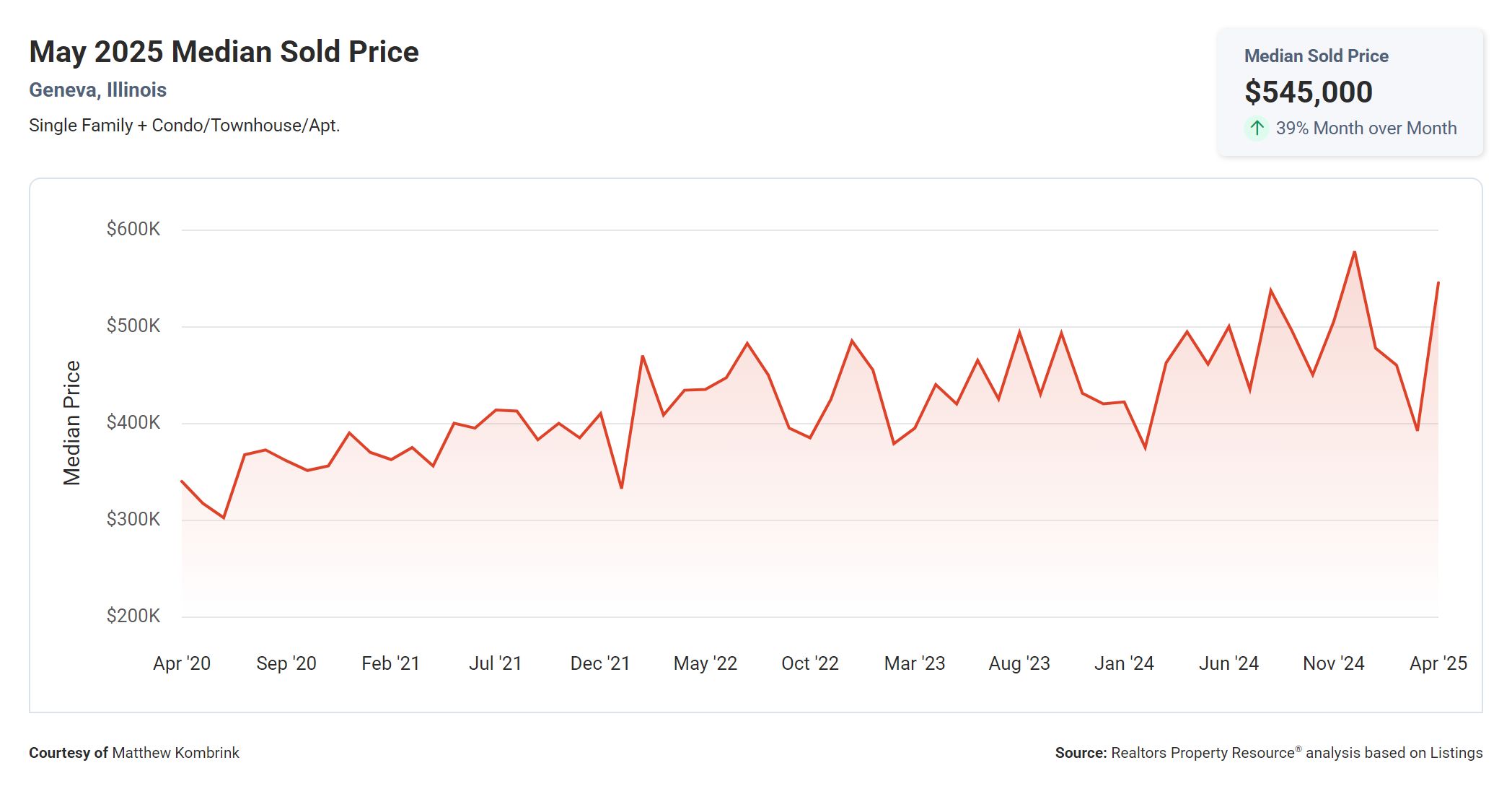1512x794 pixels.
Task: Click the Median Sold Price card heading
Action: 1316,56
